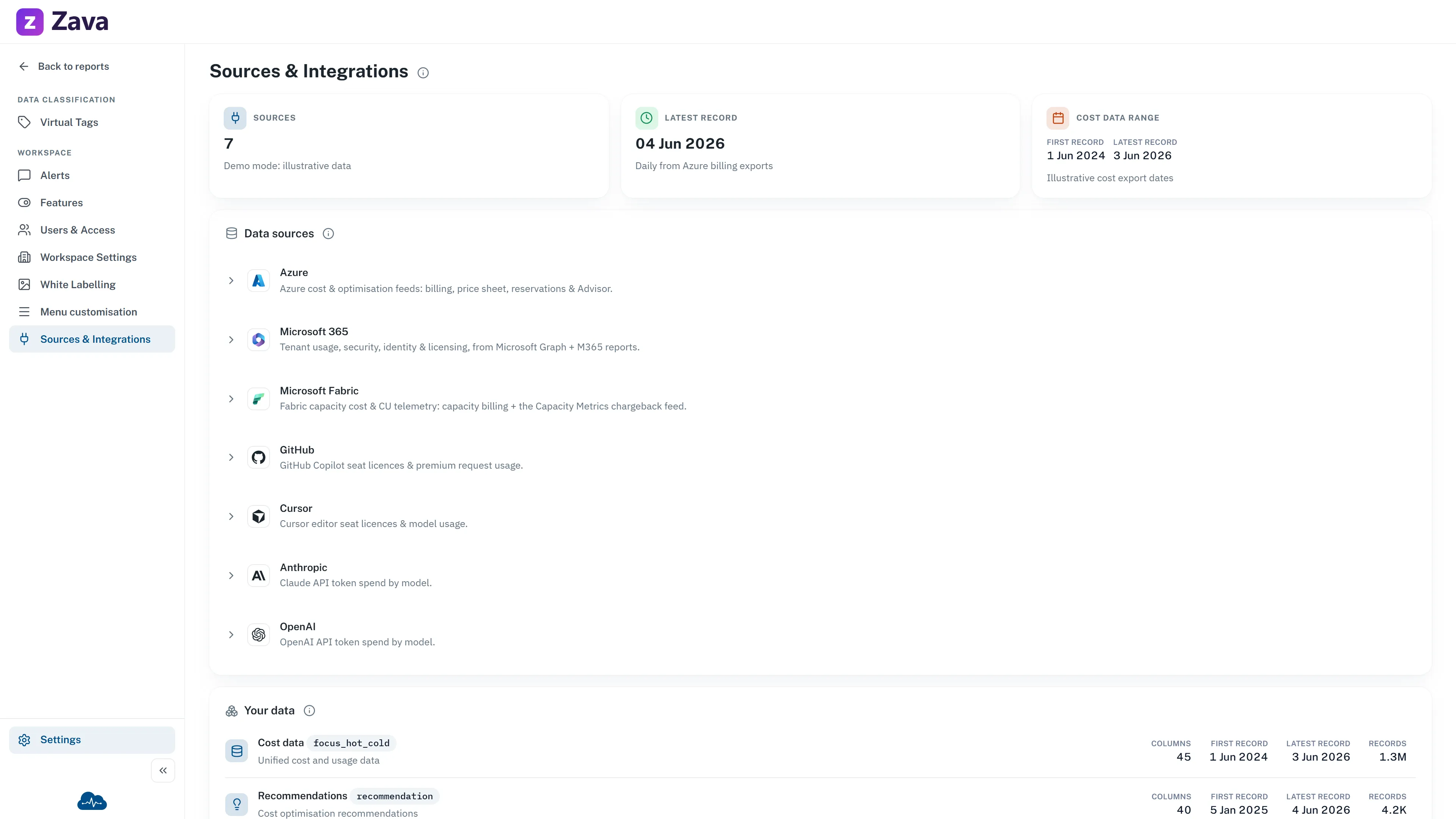Click the focus_hot_cold table tag

(351, 743)
